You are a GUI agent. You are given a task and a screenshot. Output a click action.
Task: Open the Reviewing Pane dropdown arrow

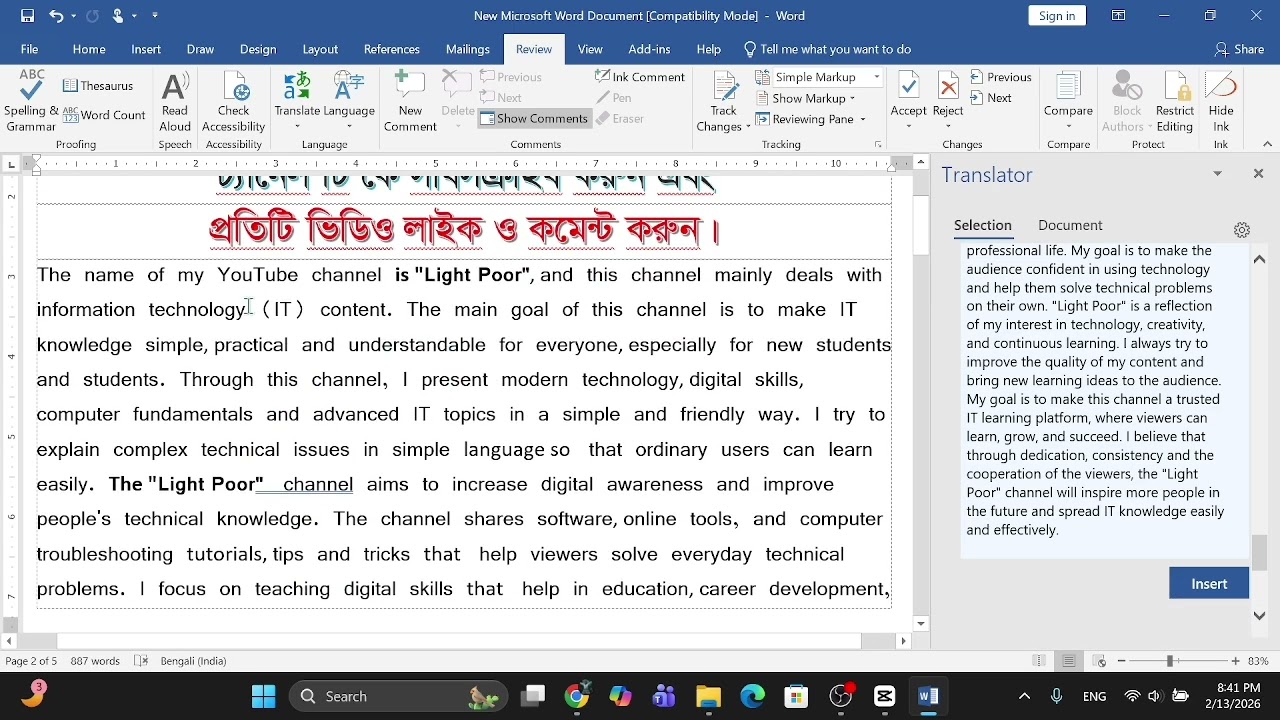pyautogui.click(x=862, y=120)
